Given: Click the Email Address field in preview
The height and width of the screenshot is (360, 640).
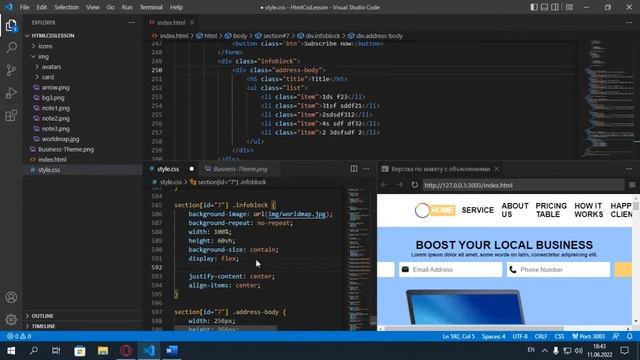Looking at the screenshot, I should (x=451, y=269).
